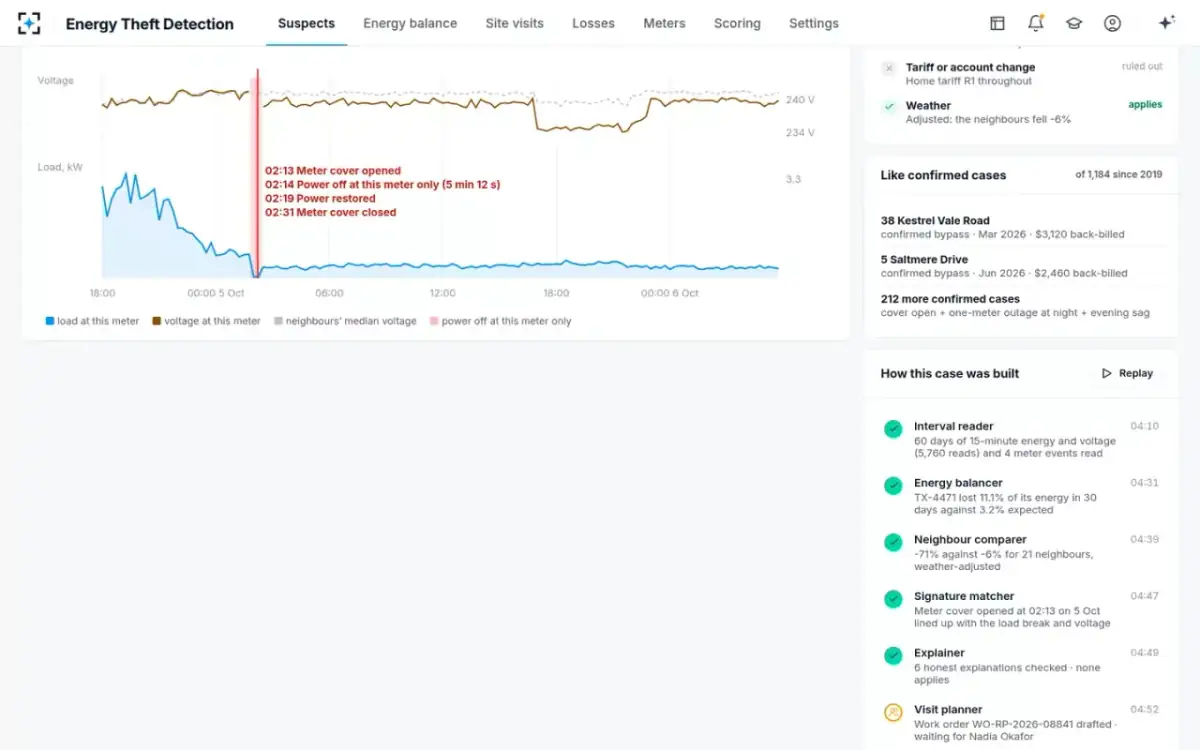Click the checkmark icon beside Weather
Image resolution: width=1200 pixels, height=750 pixels.
pyautogui.click(x=889, y=106)
